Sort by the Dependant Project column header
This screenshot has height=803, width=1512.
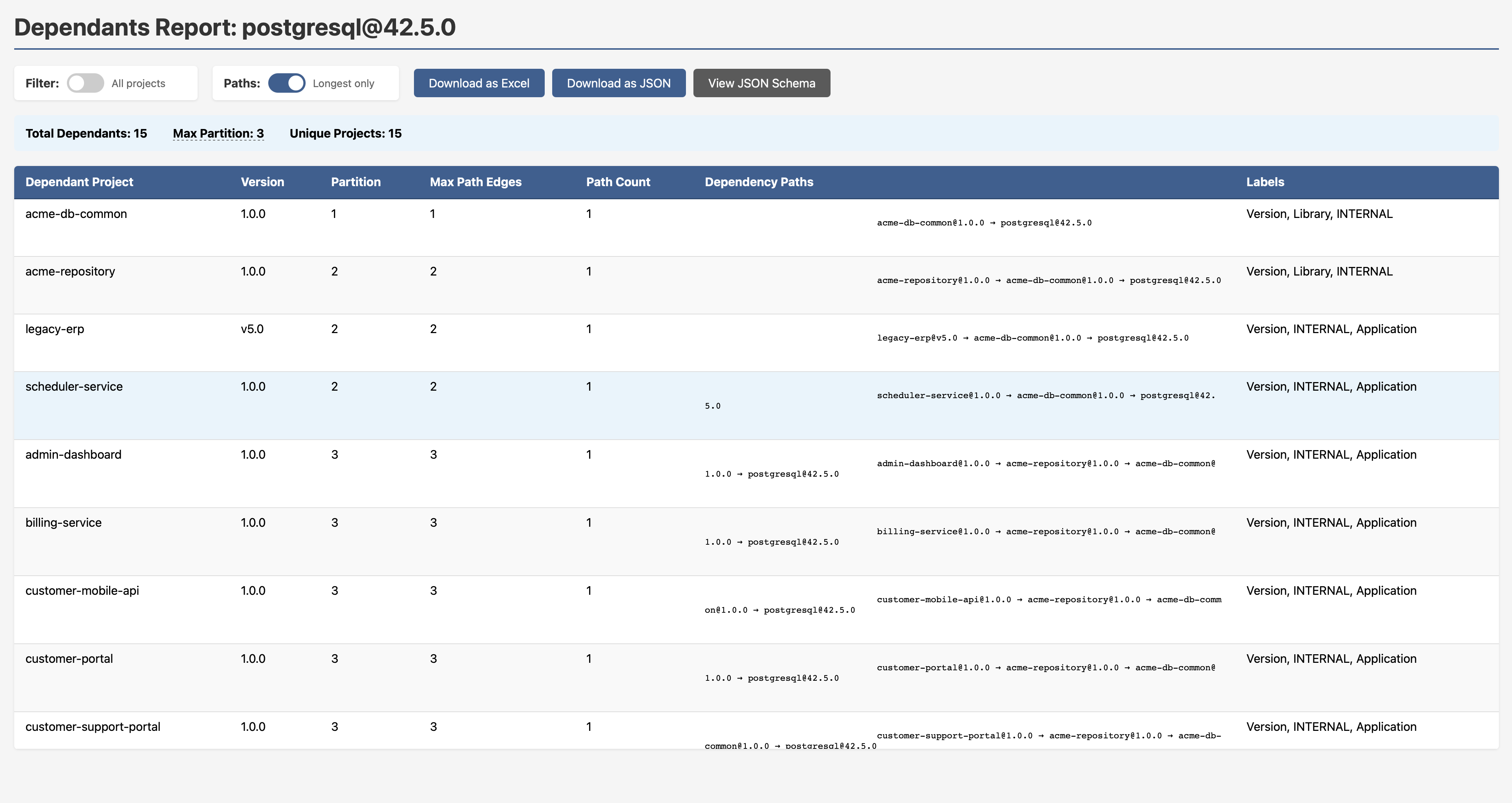[x=79, y=182]
